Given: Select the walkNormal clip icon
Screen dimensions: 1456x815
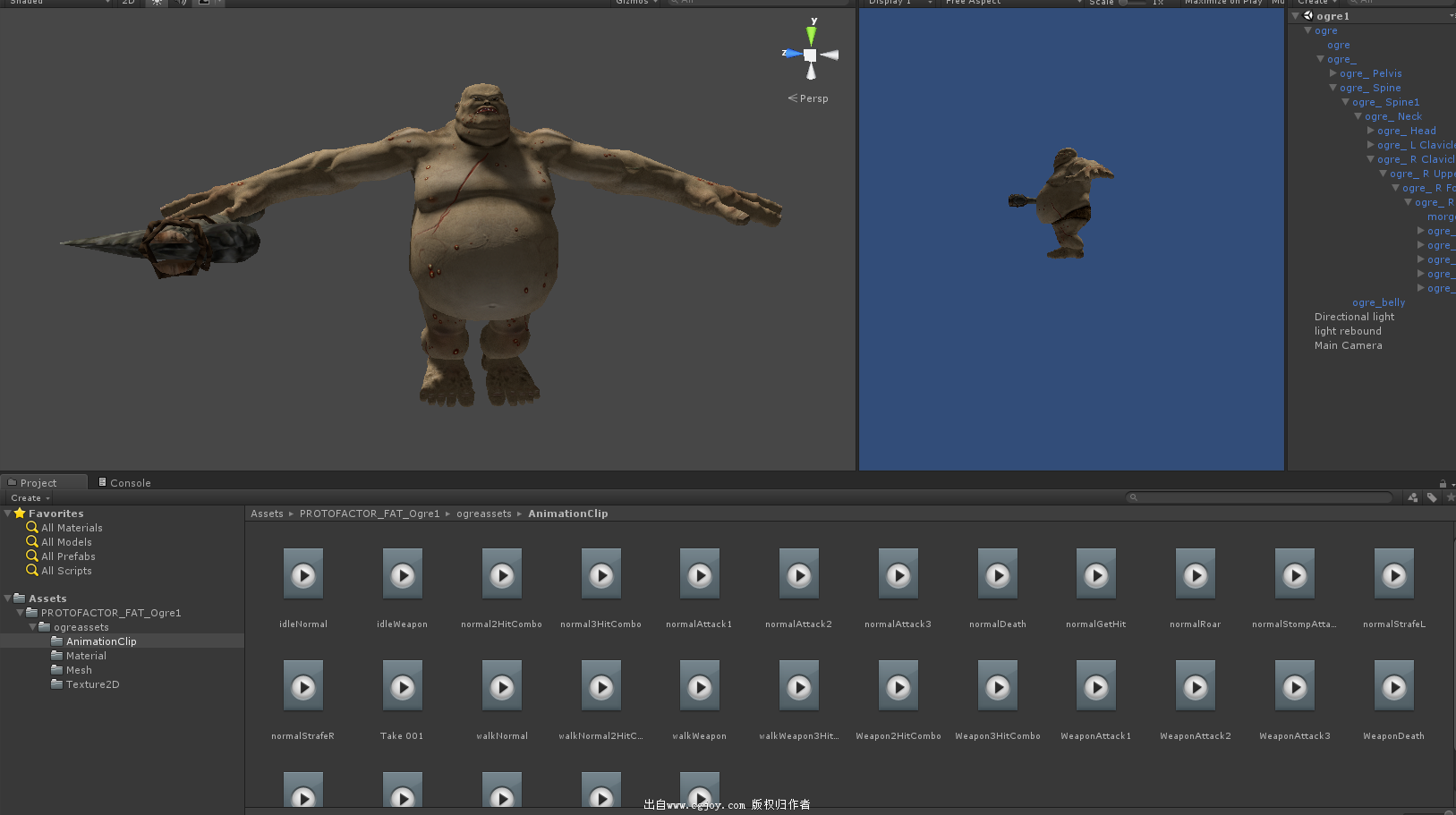Looking at the screenshot, I should [502, 685].
